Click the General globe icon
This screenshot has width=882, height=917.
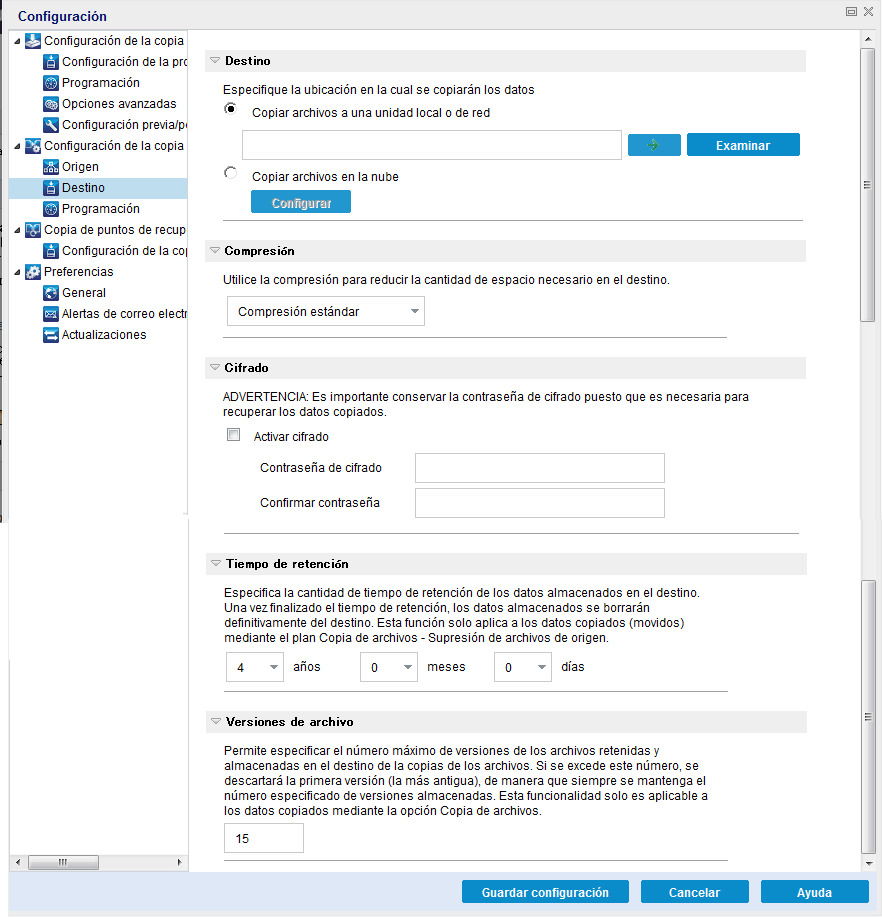point(51,294)
